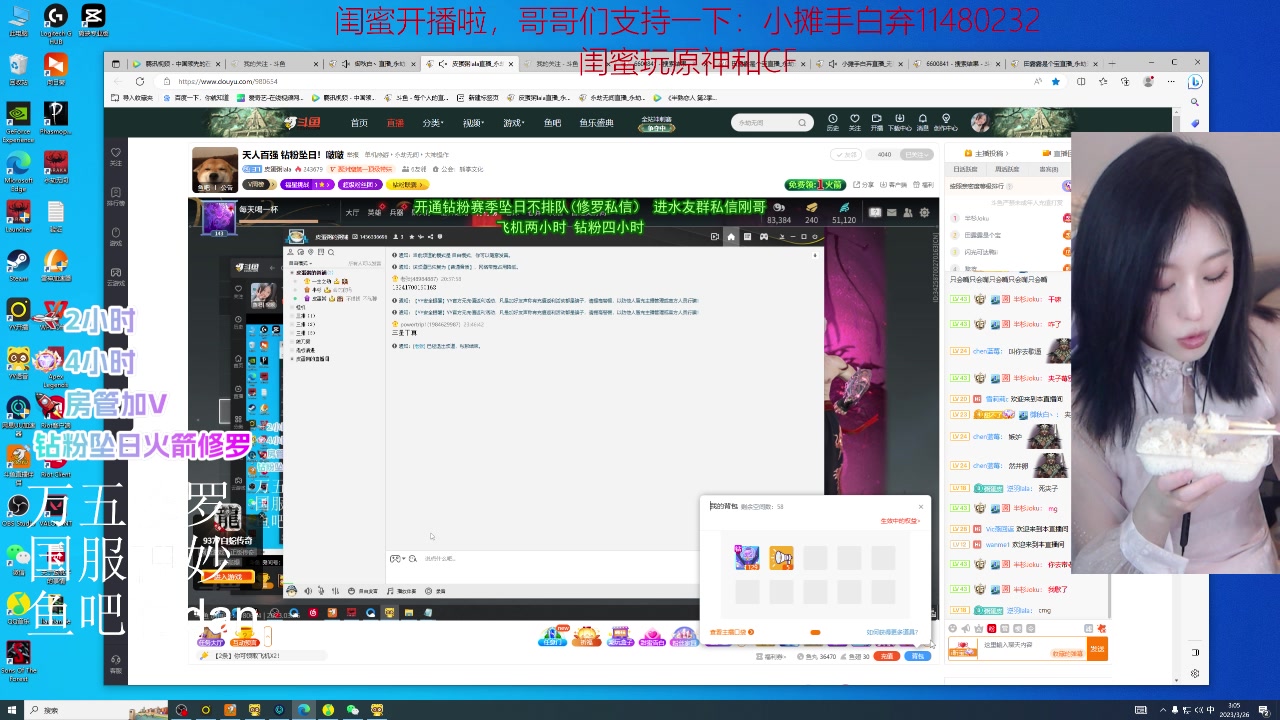Open the 鱼吧 nav item
The width and height of the screenshot is (1280, 720).
pos(552,123)
